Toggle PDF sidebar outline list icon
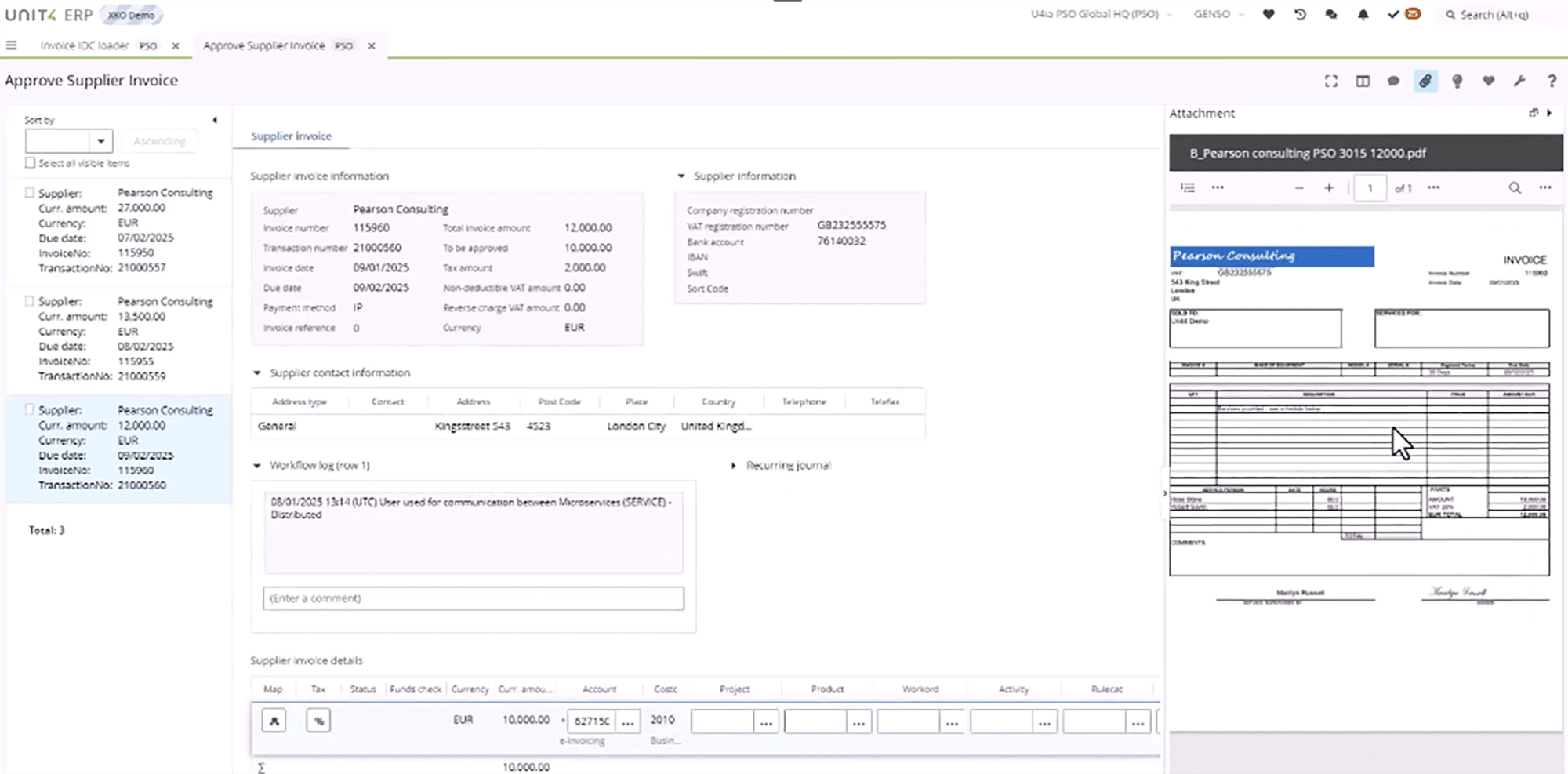 pos(1188,187)
